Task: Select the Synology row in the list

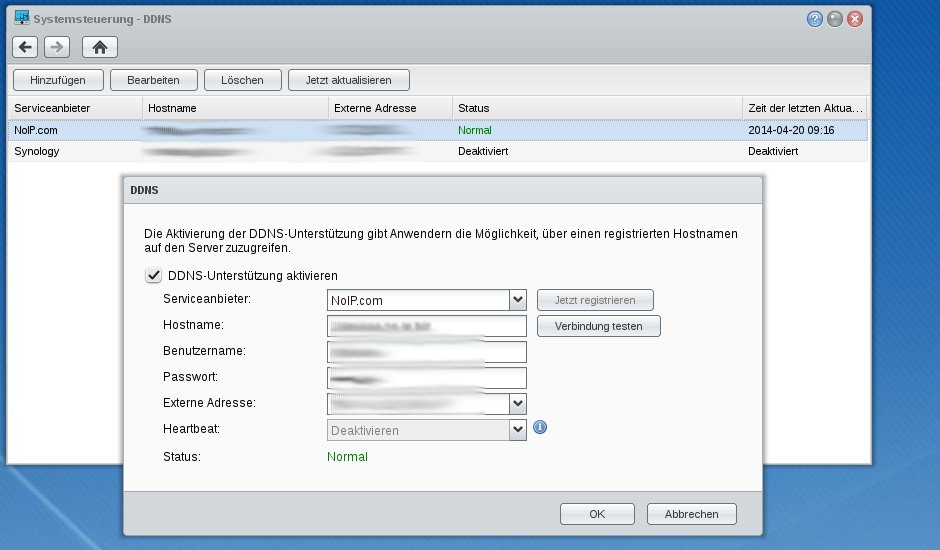Action: coord(438,151)
